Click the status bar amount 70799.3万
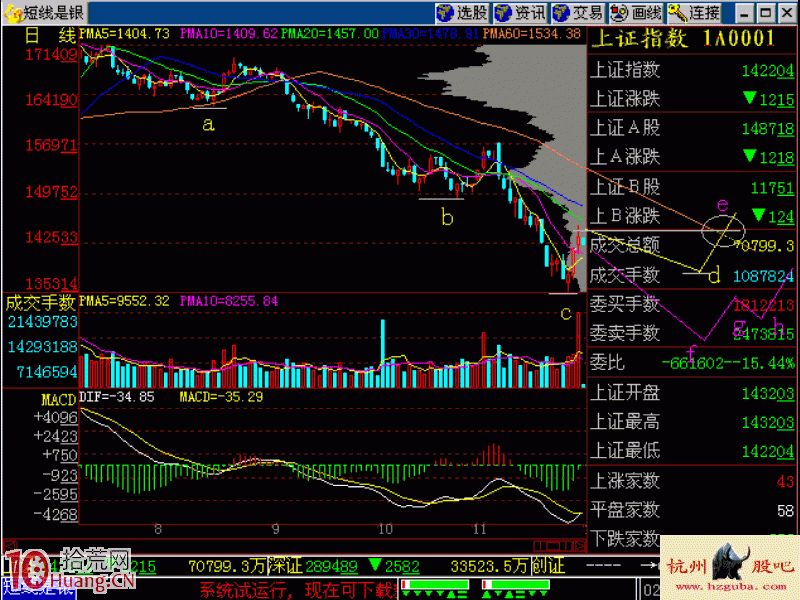This screenshot has height=600, width=800. point(227,566)
